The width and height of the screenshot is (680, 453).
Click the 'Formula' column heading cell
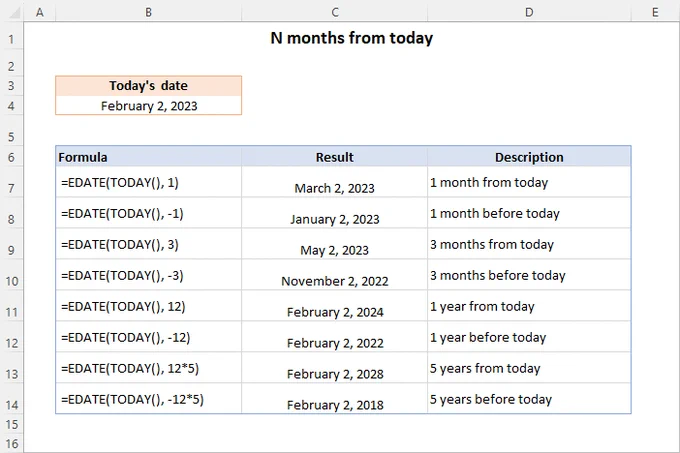(x=148, y=157)
